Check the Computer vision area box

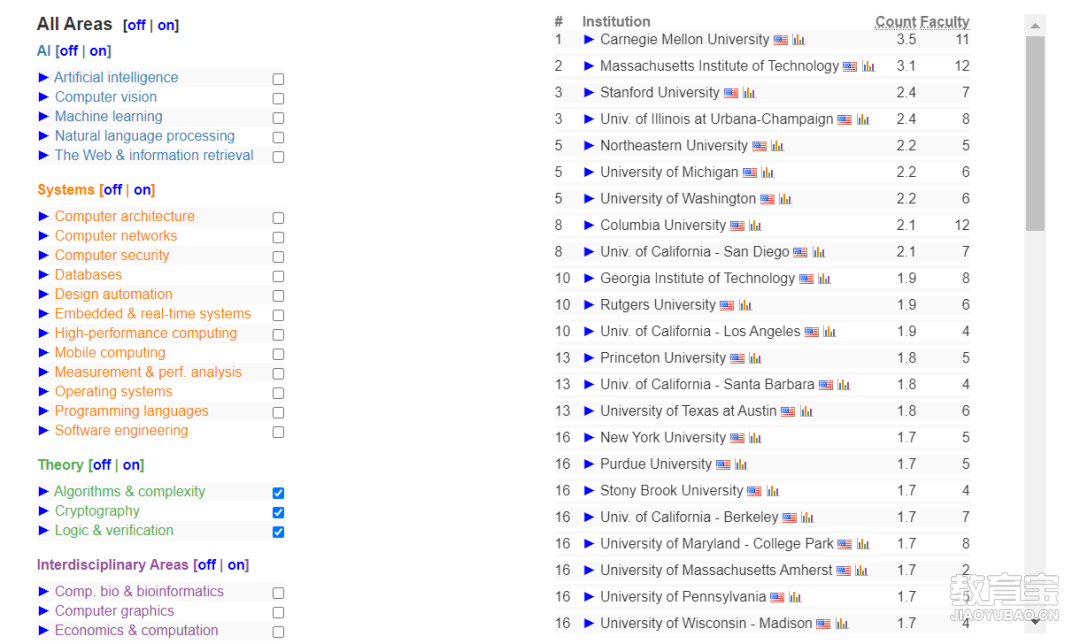click(x=278, y=98)
